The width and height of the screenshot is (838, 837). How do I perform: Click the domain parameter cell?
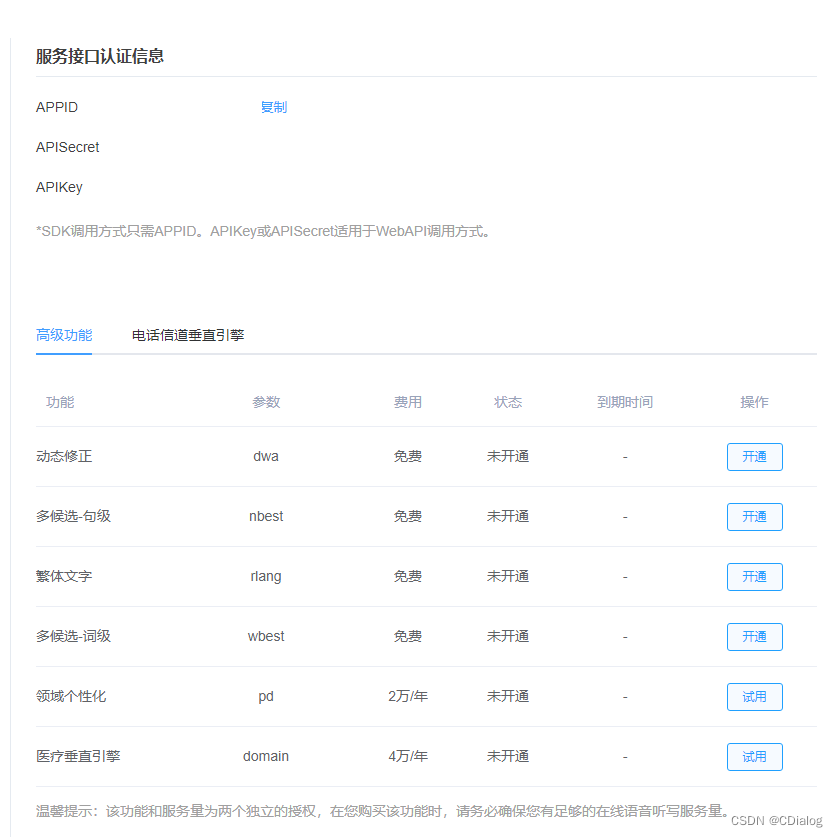266,756
